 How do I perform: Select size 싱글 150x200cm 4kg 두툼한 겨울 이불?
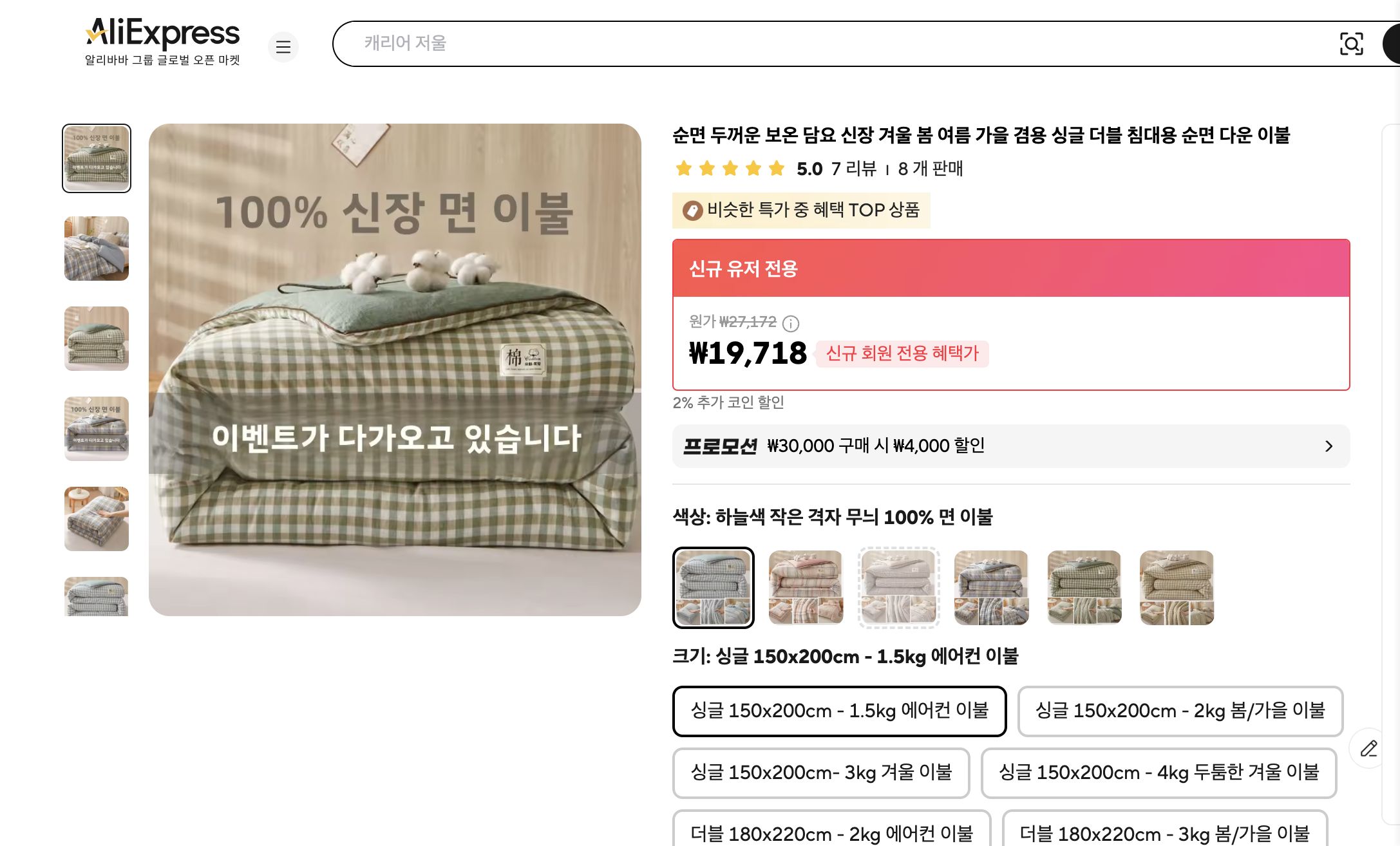tap(1158, 773)
